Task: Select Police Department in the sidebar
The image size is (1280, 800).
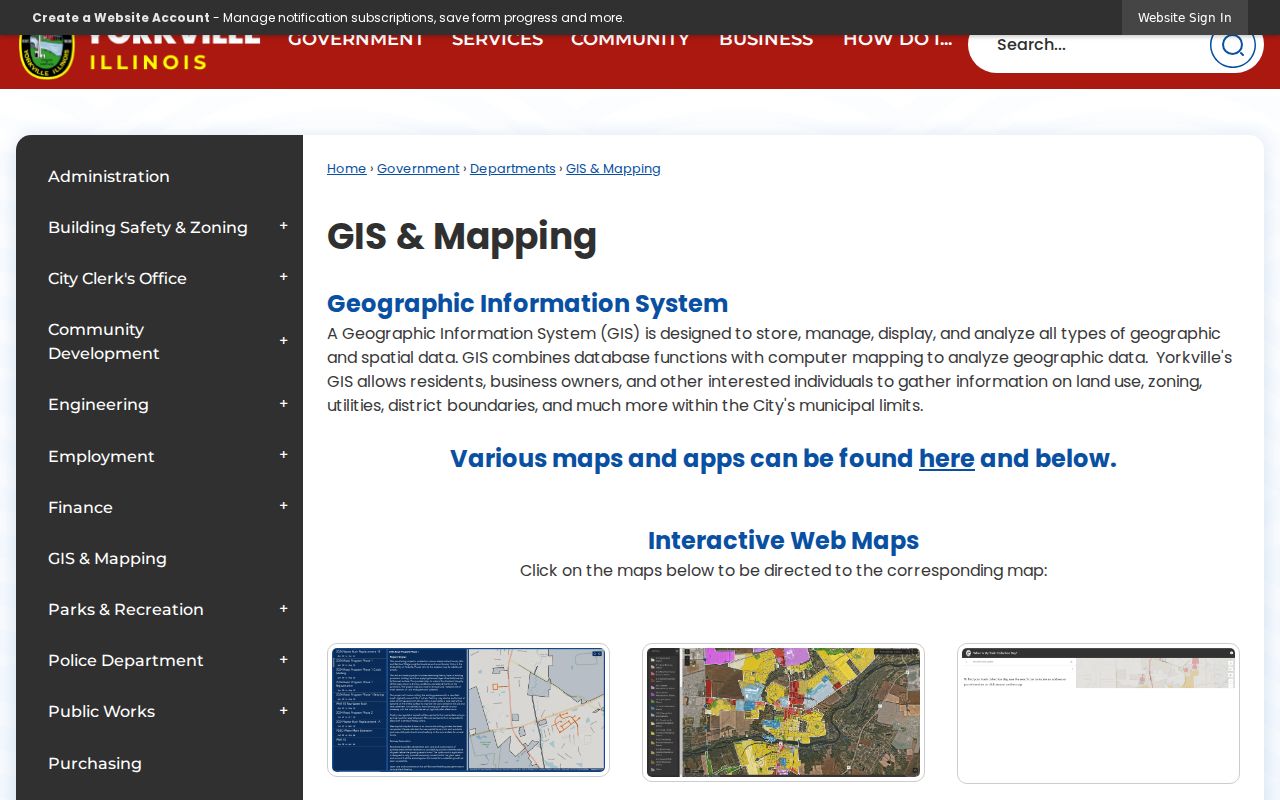Action: tap(126, 660)
